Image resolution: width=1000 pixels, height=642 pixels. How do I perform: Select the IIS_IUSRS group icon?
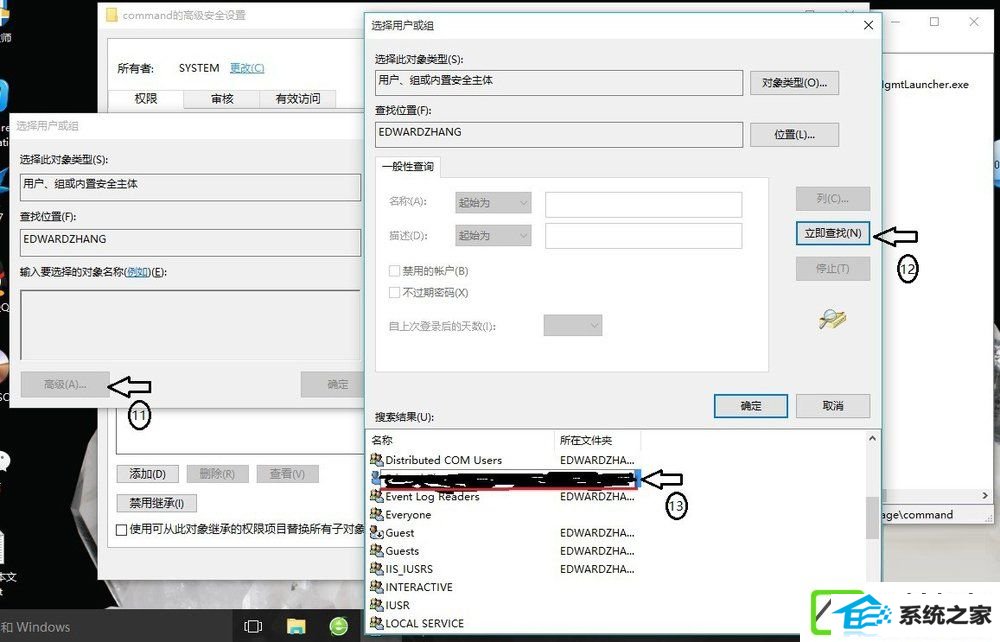click(376, 568)
